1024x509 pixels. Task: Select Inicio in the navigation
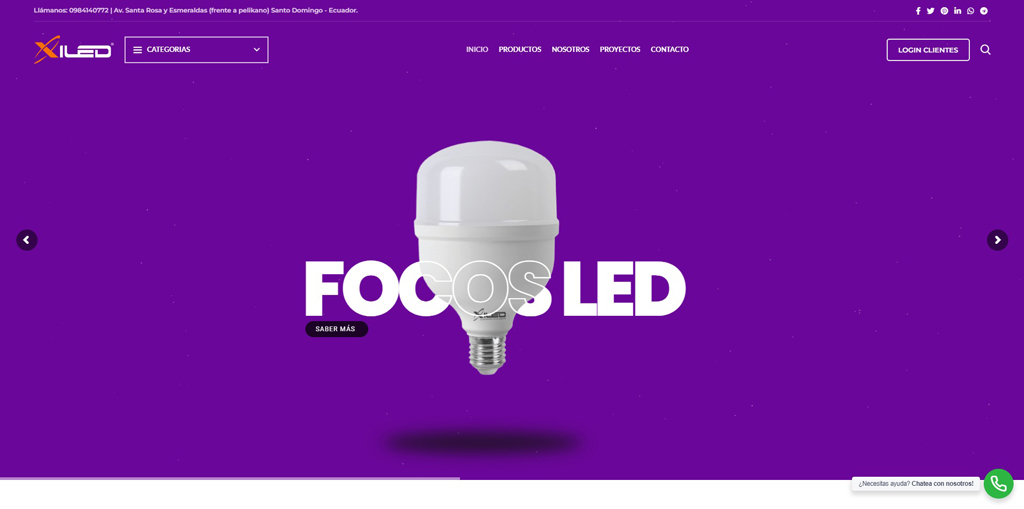pos(477,50)
